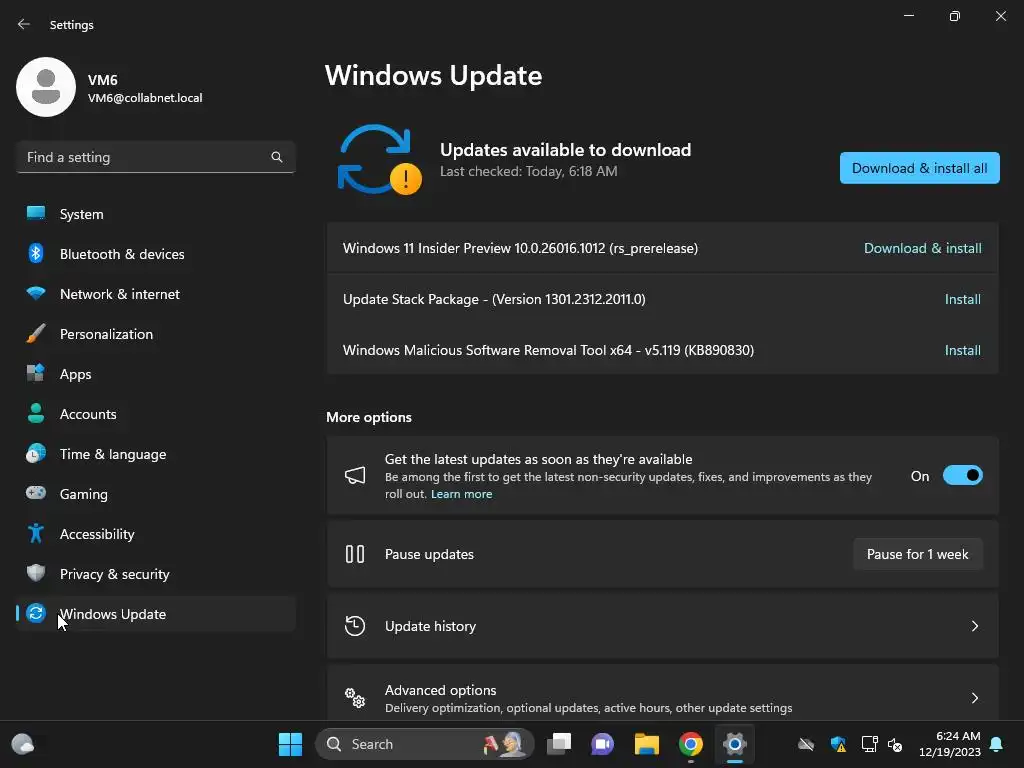Select Gaming in the sidebar
1024x768 pixels.
(x=156, y=494)
